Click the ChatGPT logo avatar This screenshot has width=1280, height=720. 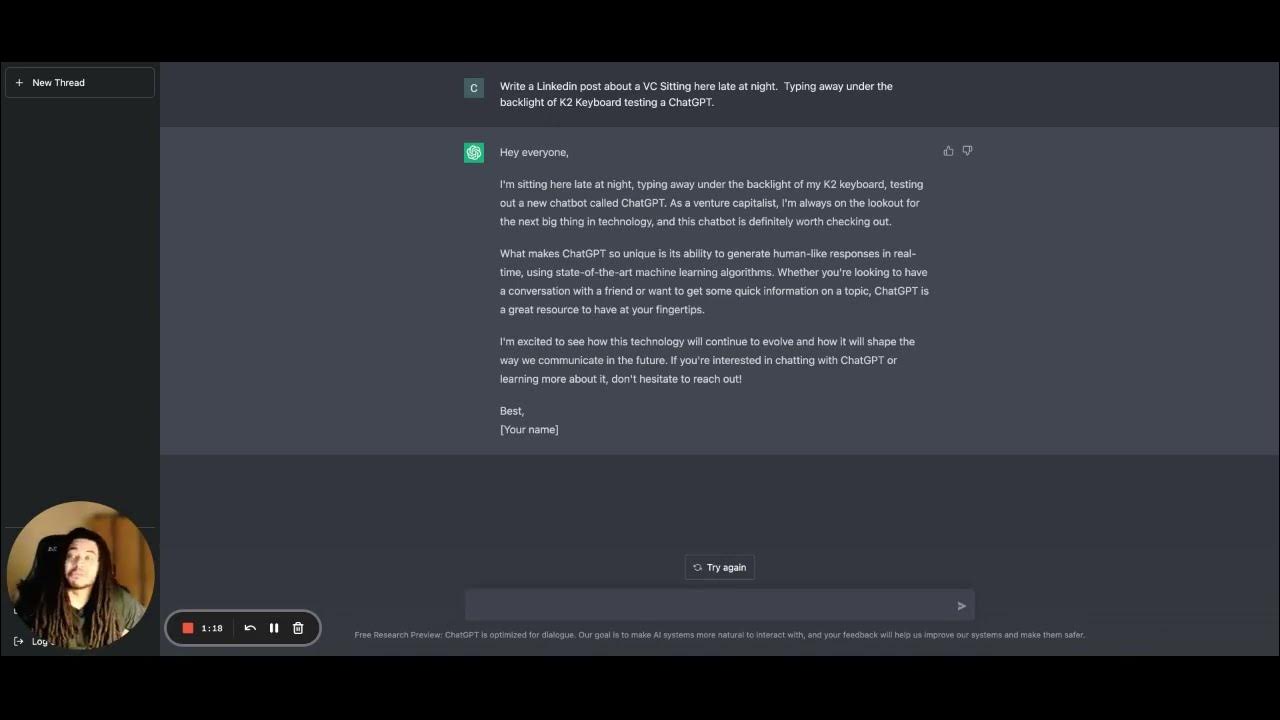(x=474, y=153)
